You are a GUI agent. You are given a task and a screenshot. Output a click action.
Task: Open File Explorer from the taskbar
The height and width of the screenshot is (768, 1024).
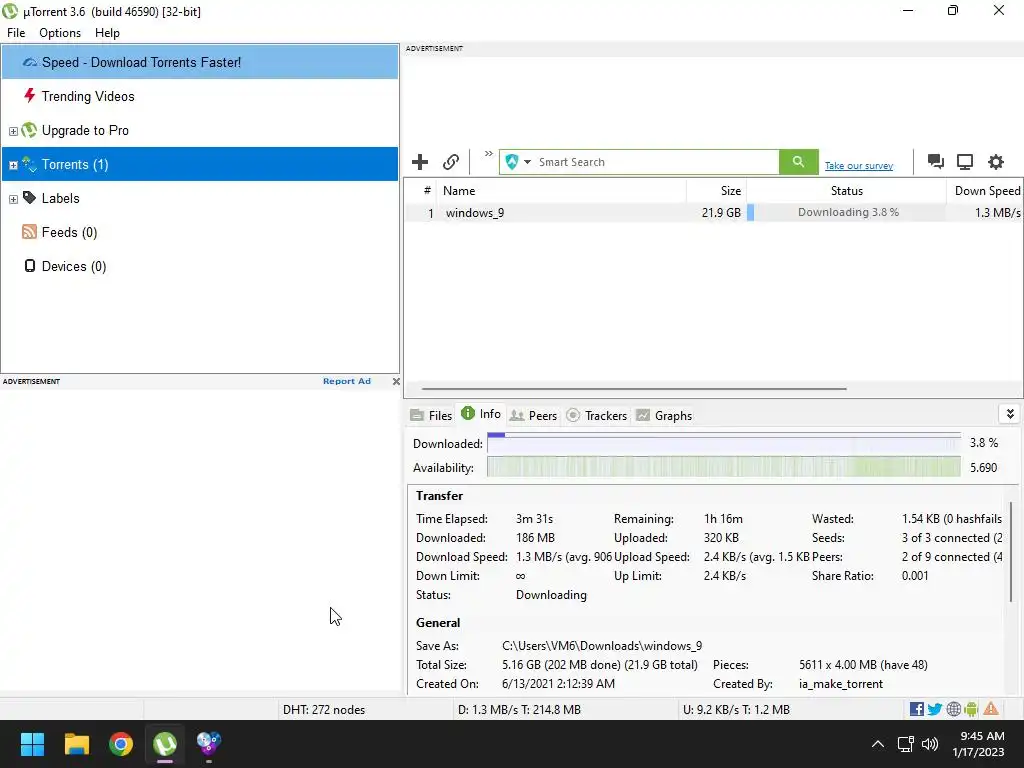[76, 743]
